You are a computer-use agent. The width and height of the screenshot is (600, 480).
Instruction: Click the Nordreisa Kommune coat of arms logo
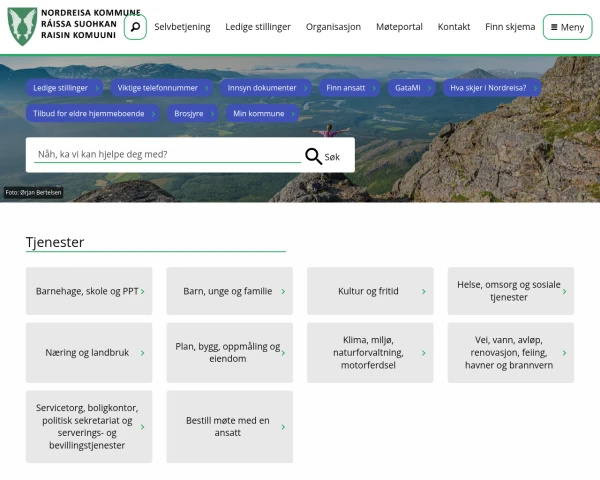22,27
